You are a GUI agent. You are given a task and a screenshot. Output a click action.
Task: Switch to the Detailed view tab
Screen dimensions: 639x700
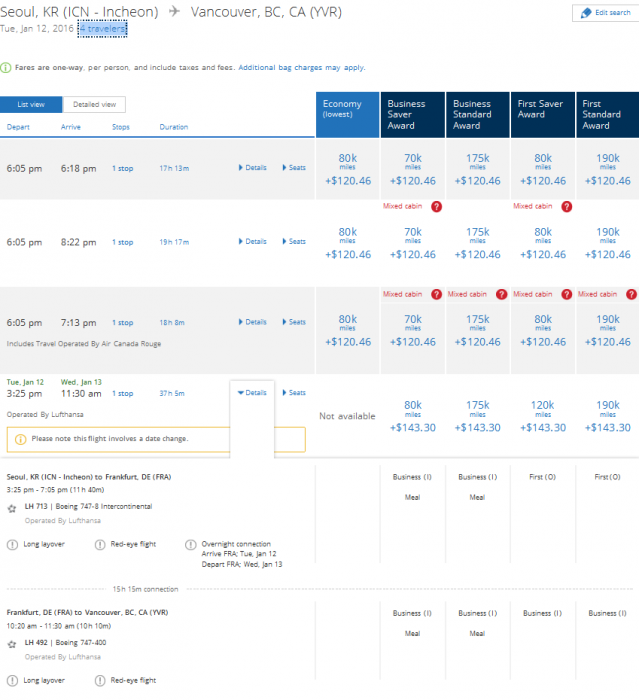(x=94, y=105)
